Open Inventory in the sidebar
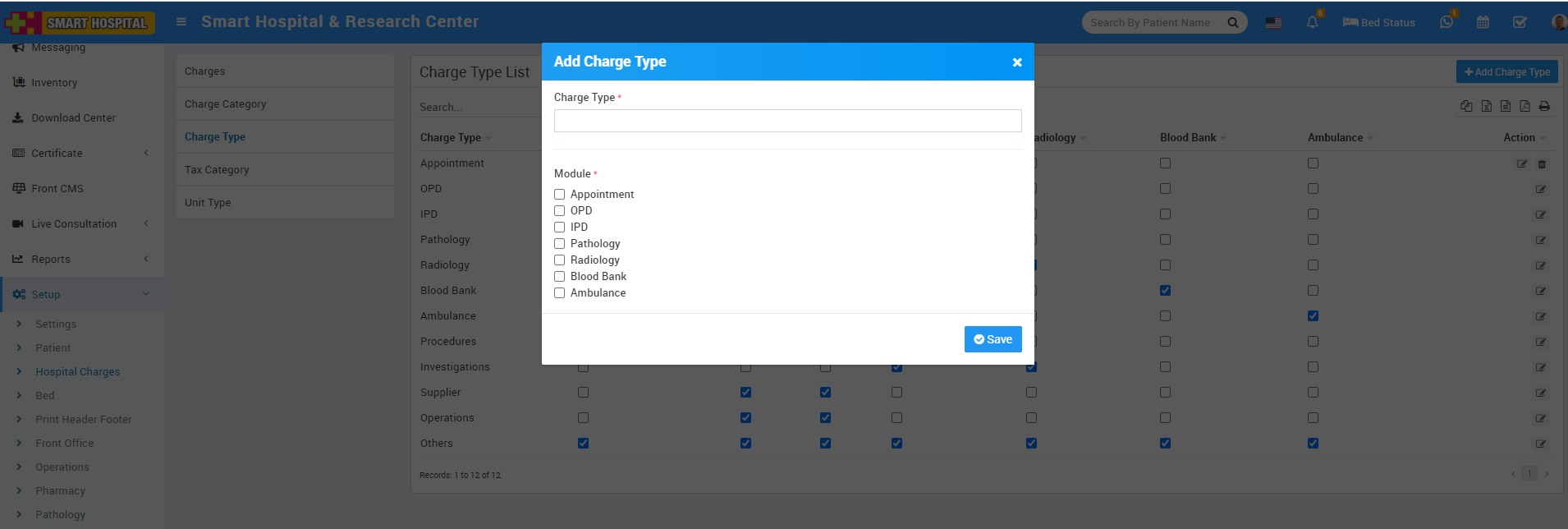 coord(54,82)
